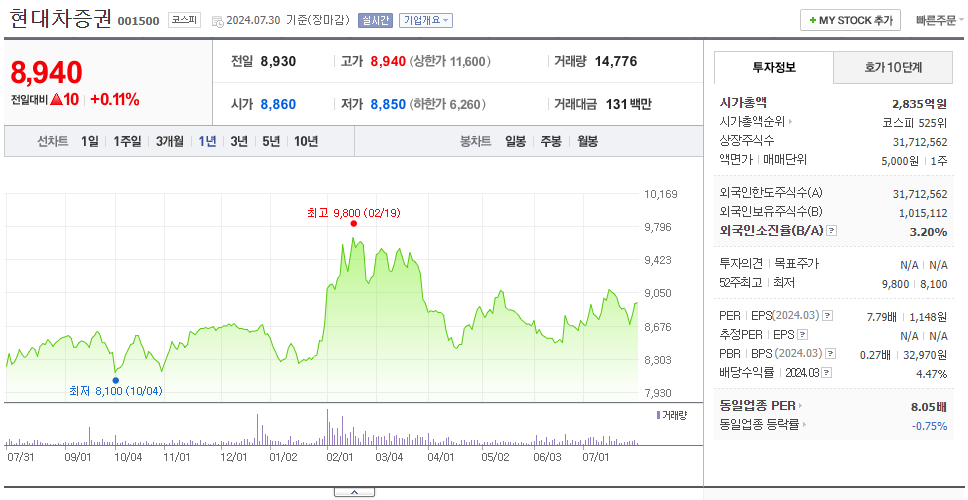This screenshot has width=968, height=500.
Task: Click the 동일업종 PER value 8.05배
Action: click(x=929, y=407)
